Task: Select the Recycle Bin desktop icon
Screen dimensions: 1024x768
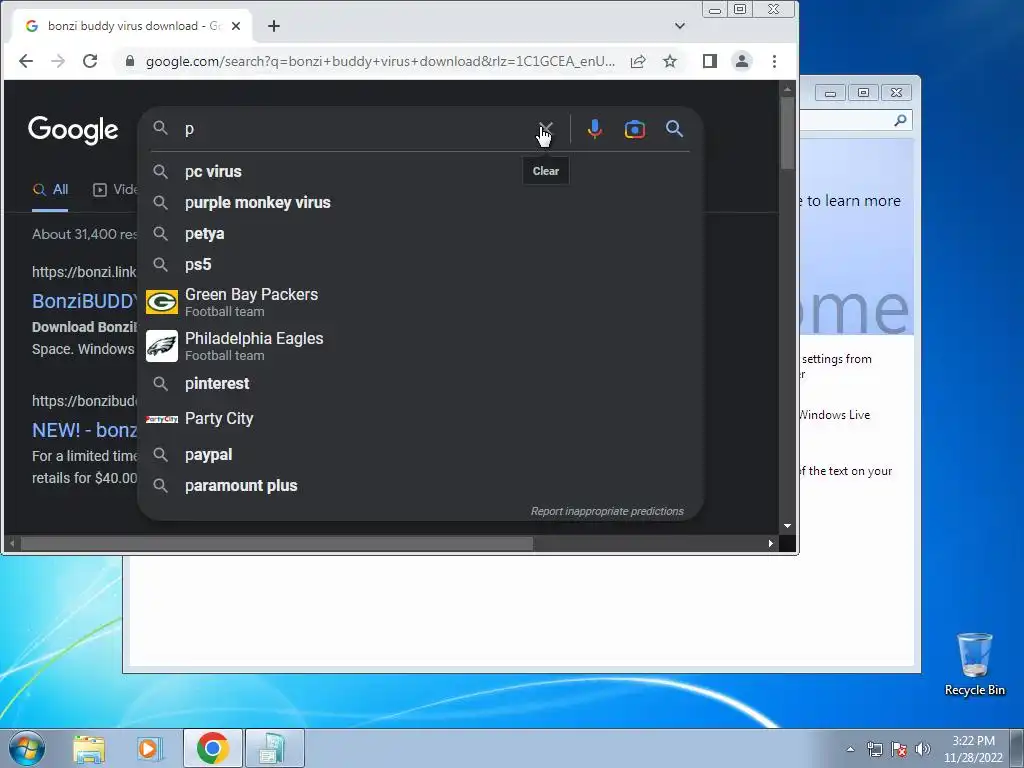Action: click(x=974, y=664)
